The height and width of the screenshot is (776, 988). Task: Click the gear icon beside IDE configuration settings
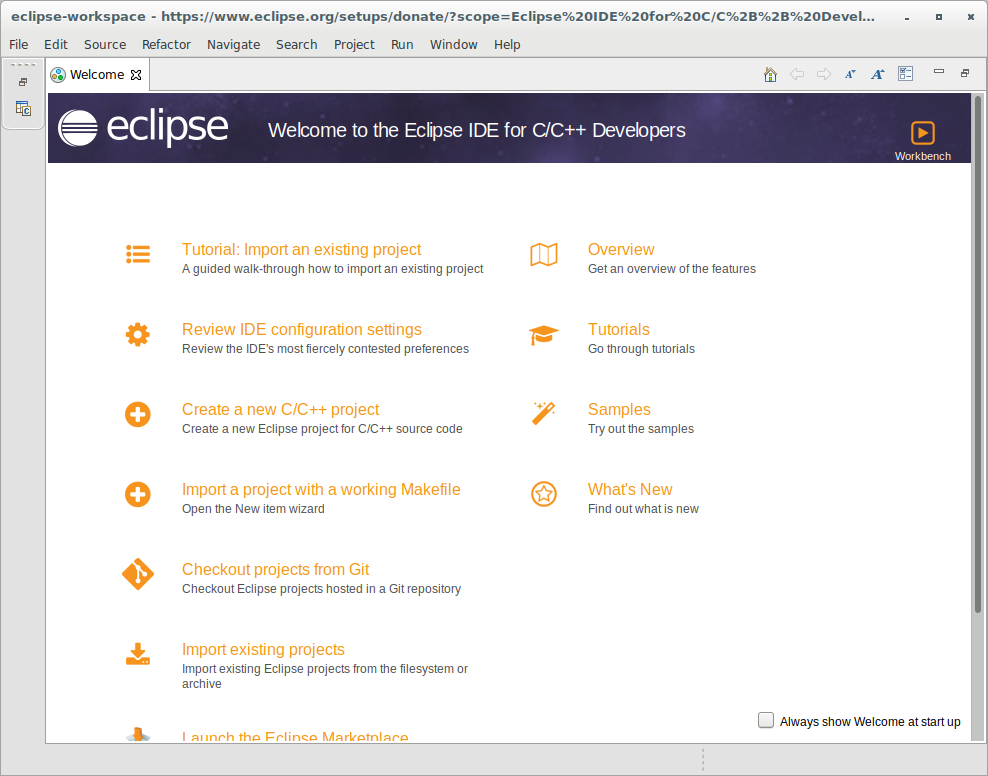pos(137,334)
